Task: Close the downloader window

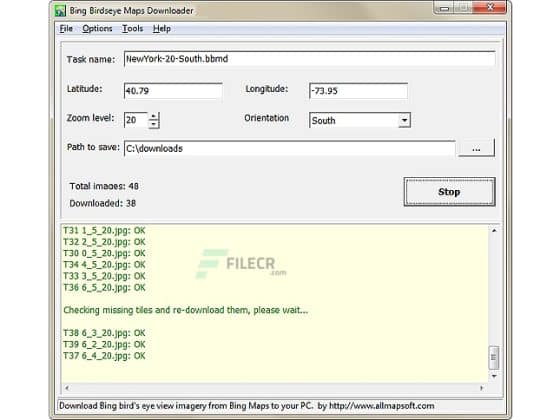Action: [x=490, y=7]
